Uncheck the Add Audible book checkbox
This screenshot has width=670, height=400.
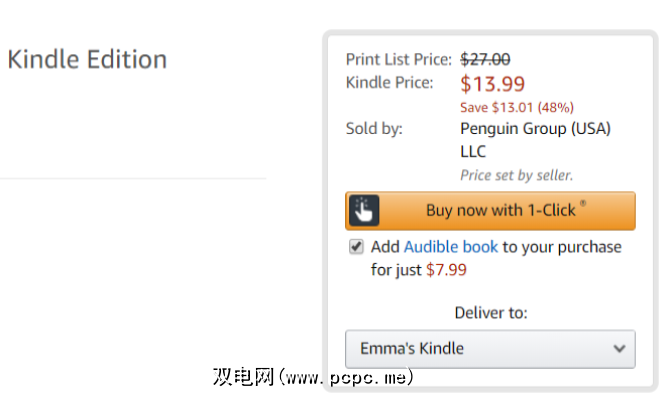[356, 246]
